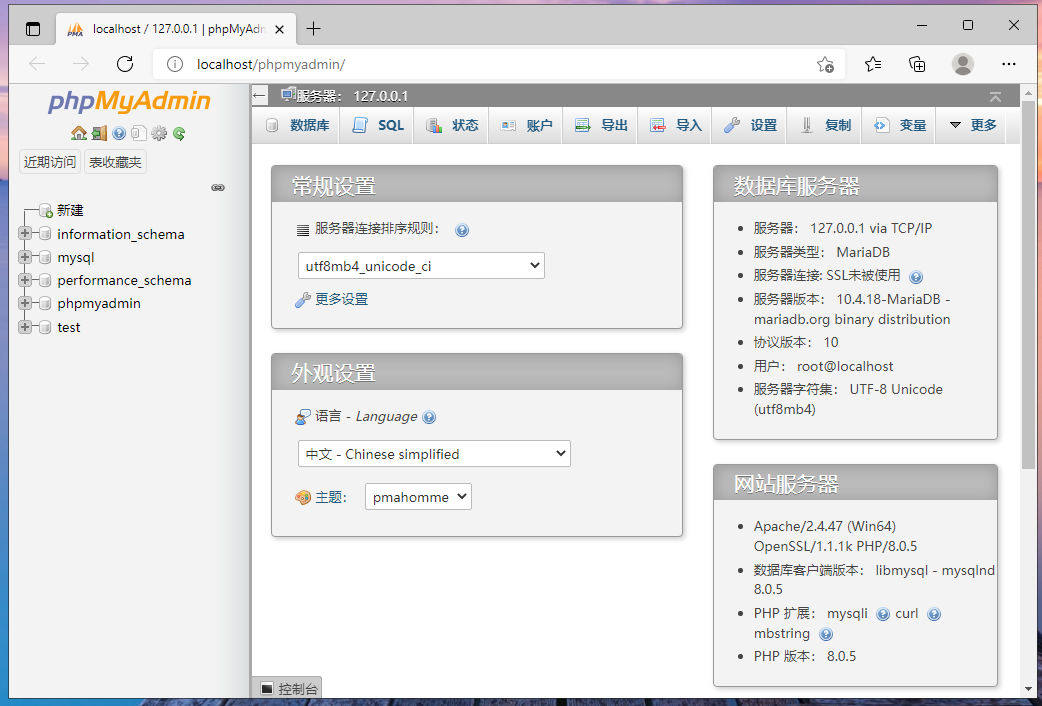The width and height of the screenshot is (1042, 706).
Task: Open the 变量 tab
Action: click(898, 125)
